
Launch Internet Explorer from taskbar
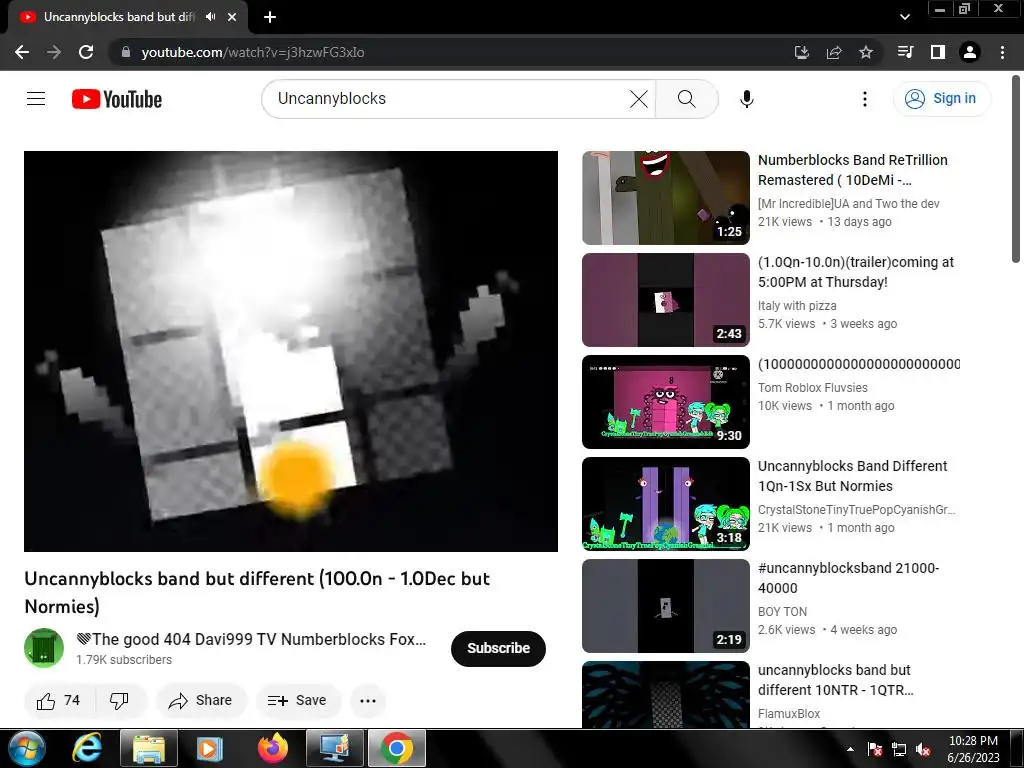(x=87, y=748)
